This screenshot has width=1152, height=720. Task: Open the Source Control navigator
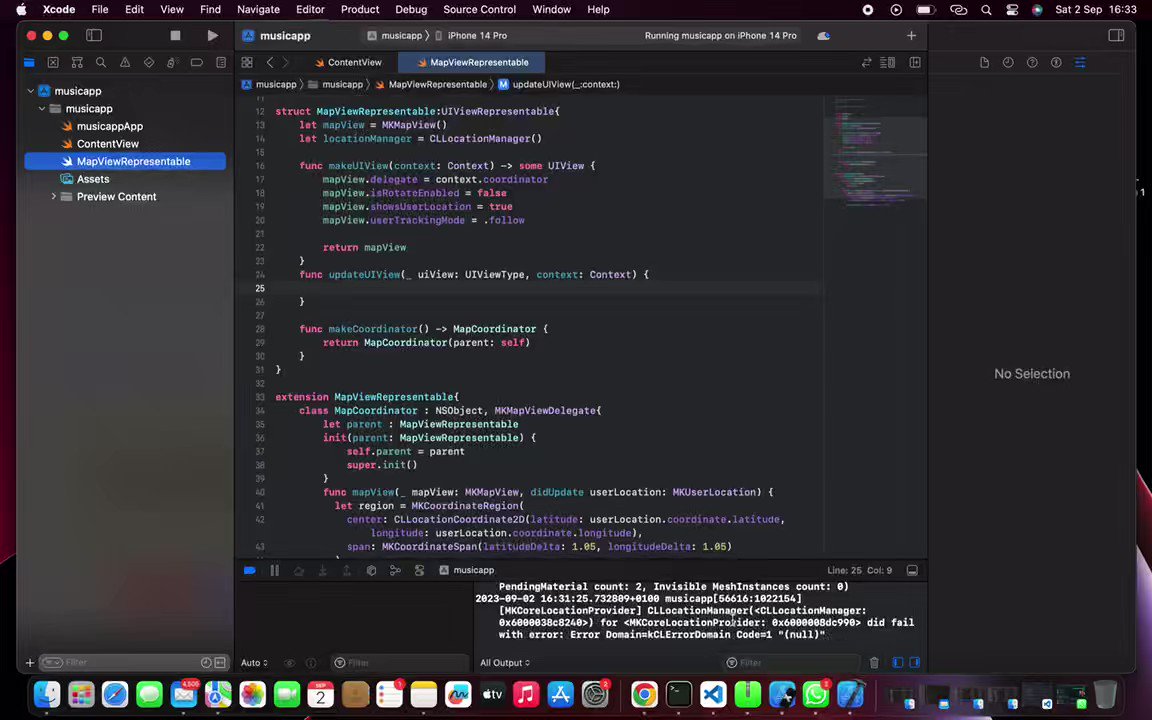(53, 62)
